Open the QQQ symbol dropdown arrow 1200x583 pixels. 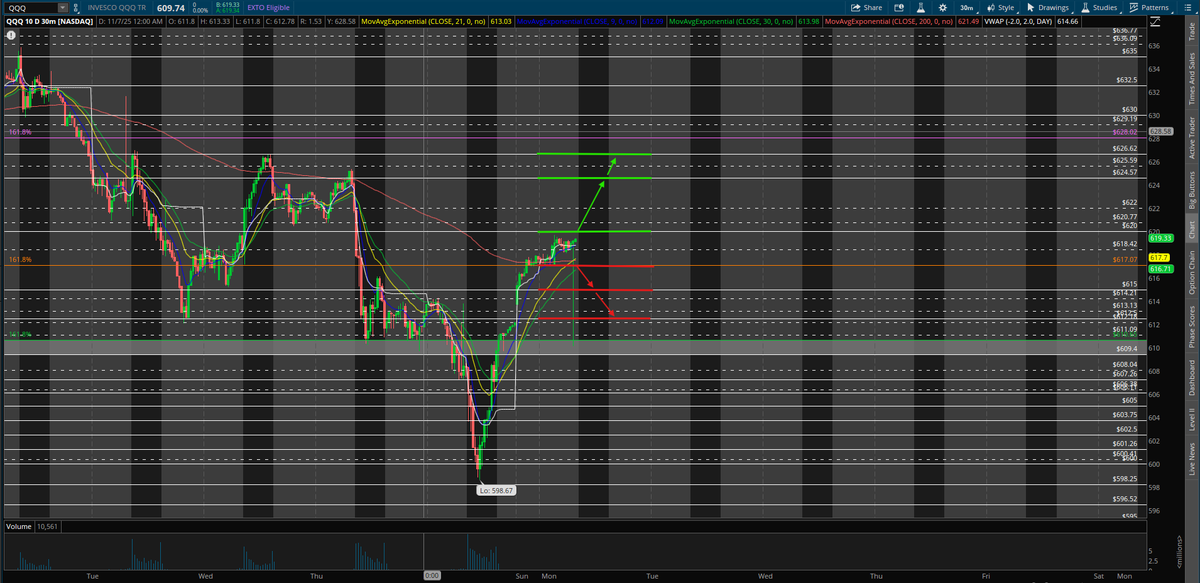coord(62,7)
